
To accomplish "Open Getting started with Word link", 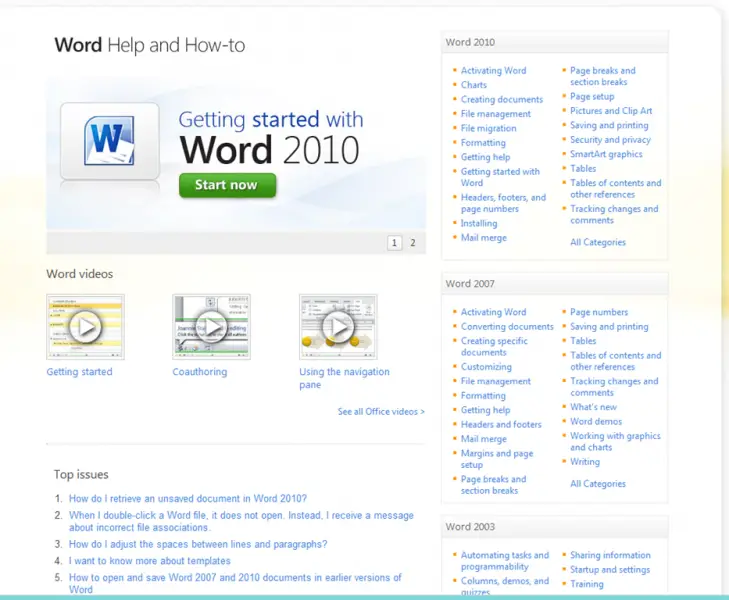I will pyautogui.click(x=500, y=177).
